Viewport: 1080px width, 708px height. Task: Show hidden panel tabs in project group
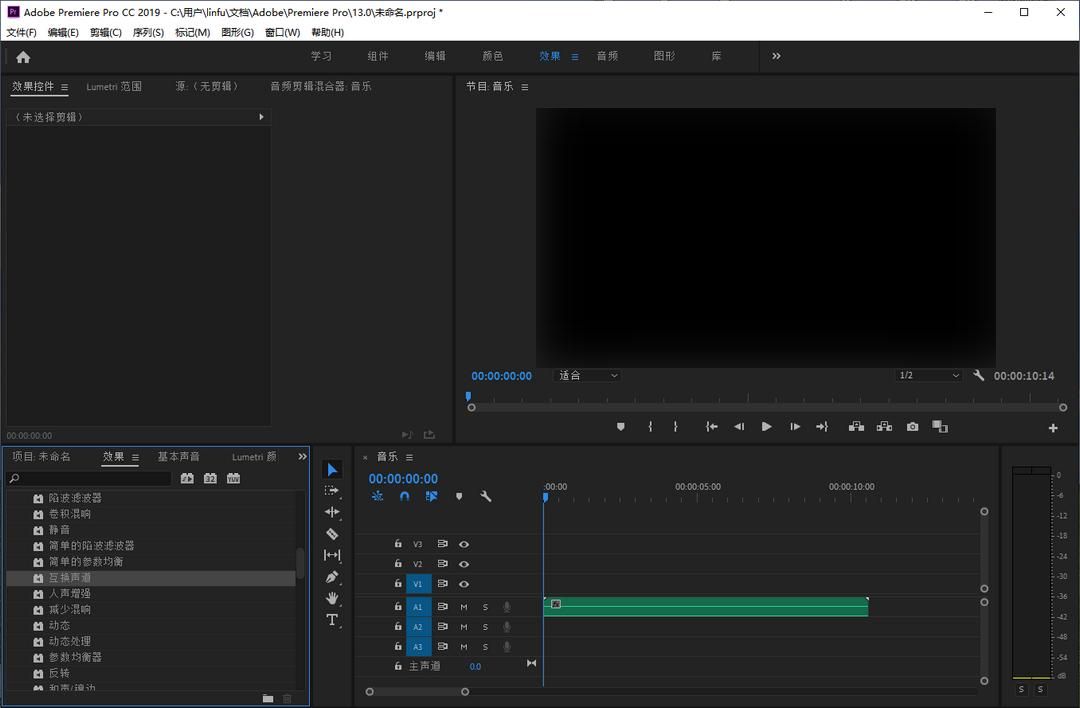coord(302,457)
